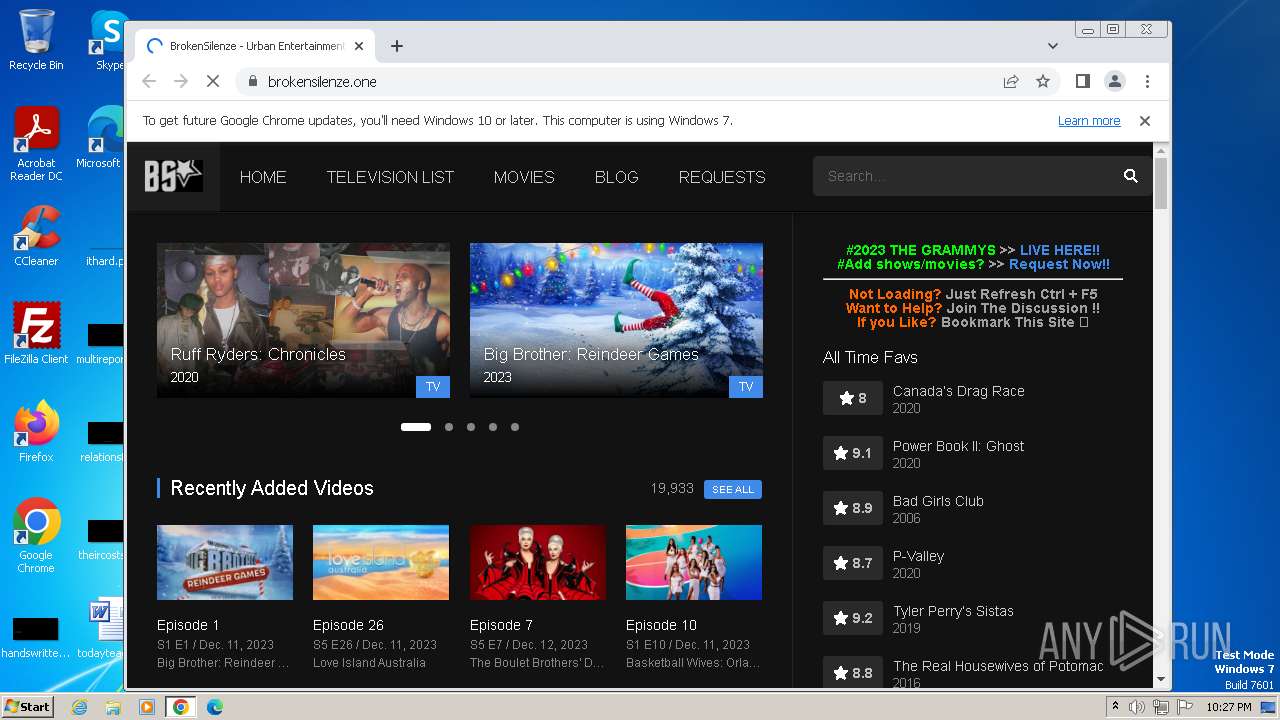Share this page icon in address bar
The image size is (1280, 720).
point(1011,82)
